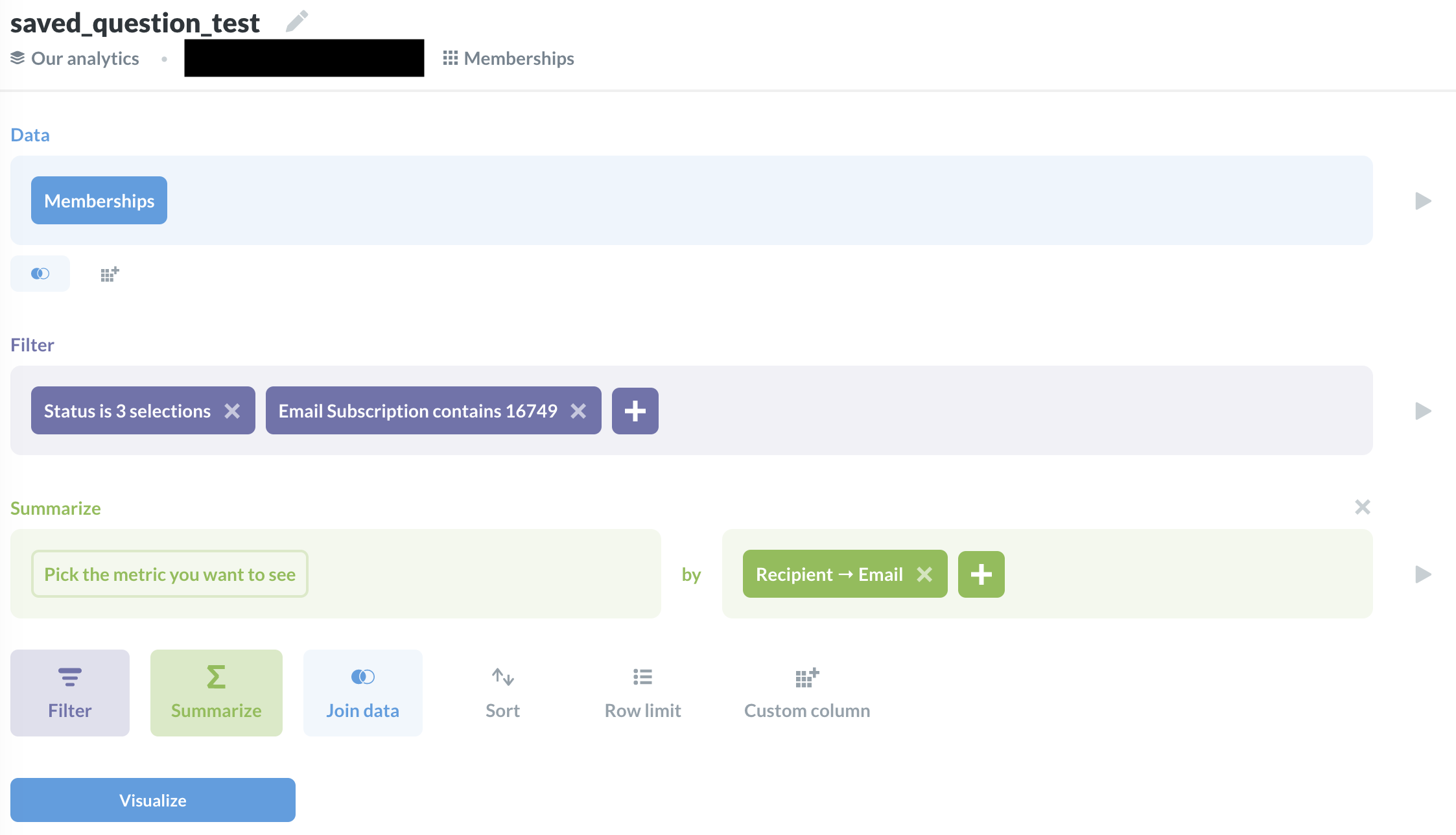Remove the Status is 3 selections filter
Image resolution: width=1456 pixels, height=835 pixels.
tap(232, 411)
